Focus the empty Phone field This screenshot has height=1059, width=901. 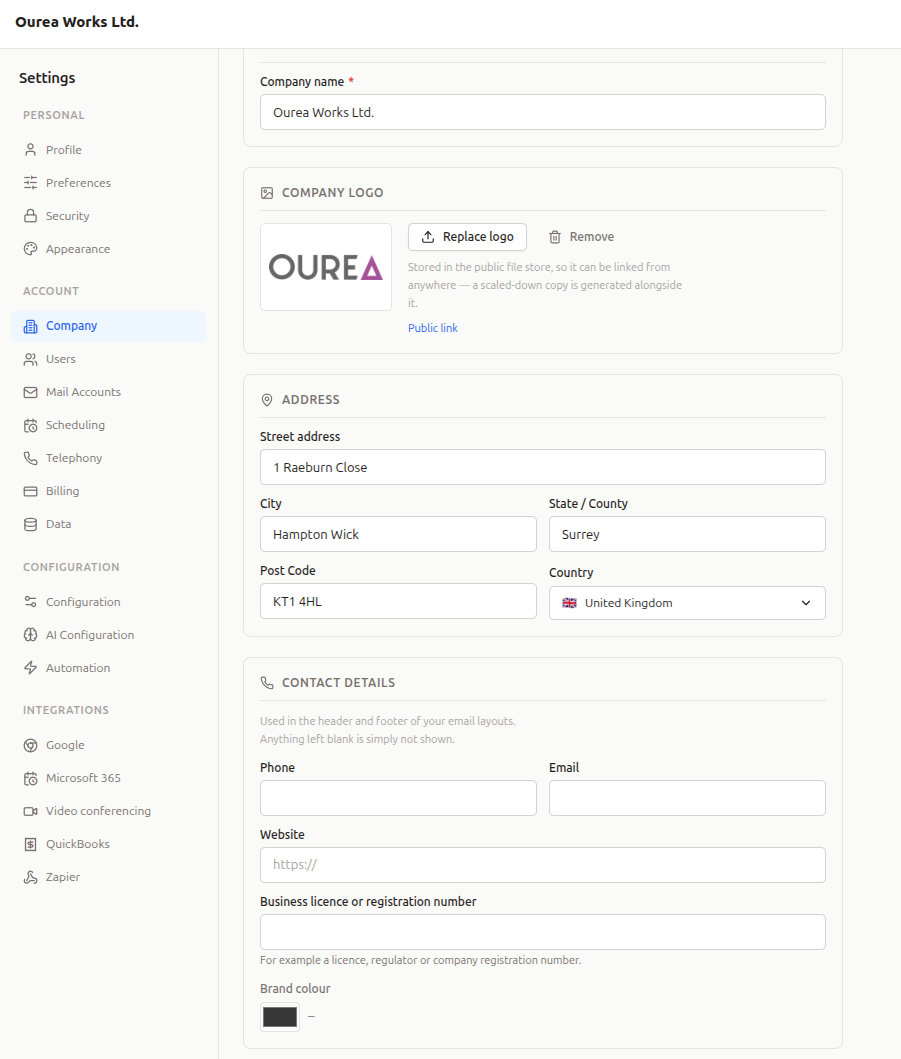[x=398, y=798]
